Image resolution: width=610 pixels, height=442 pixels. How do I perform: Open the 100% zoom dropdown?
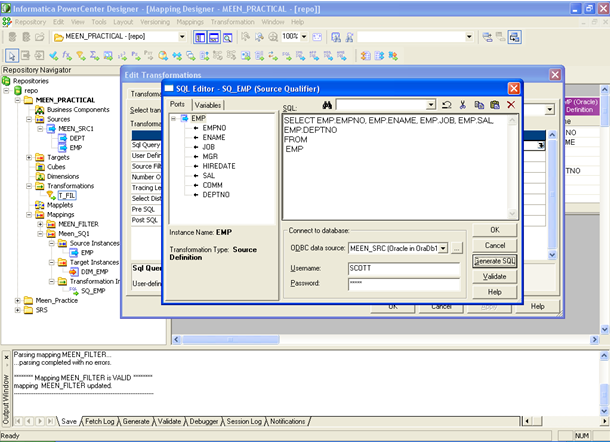click(304, 37)
